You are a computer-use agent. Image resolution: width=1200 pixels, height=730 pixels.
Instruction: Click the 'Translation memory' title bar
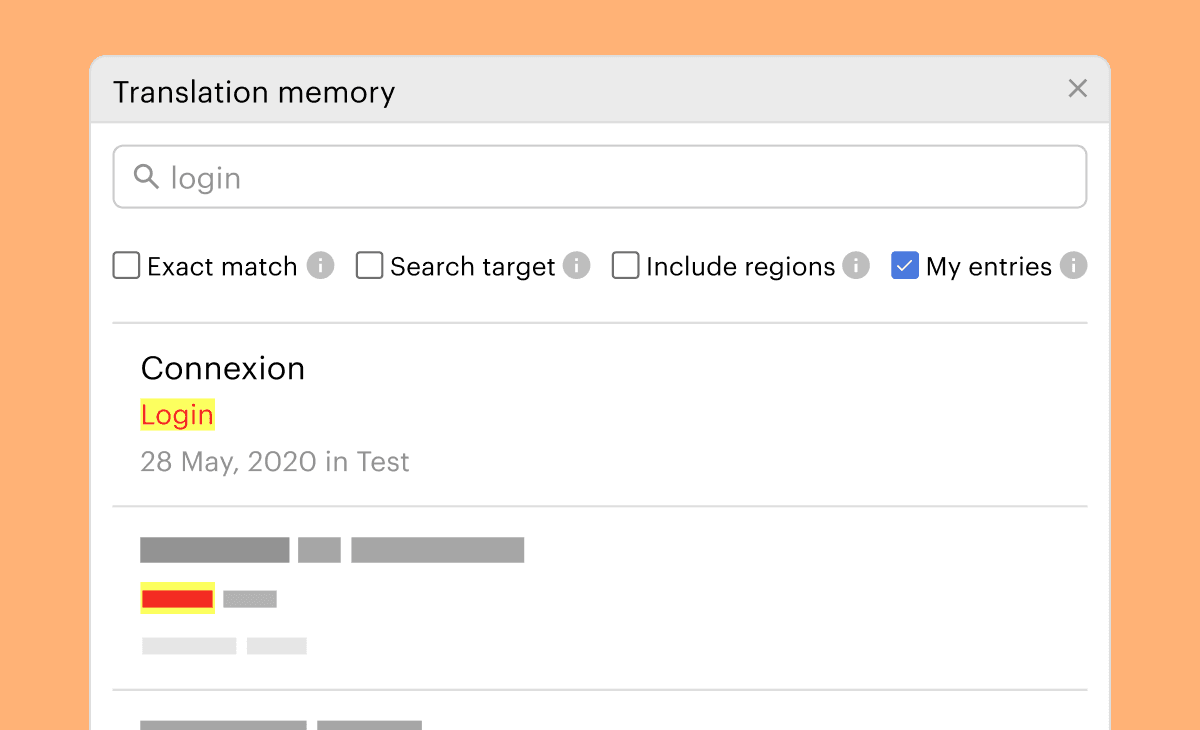(254, 92)
